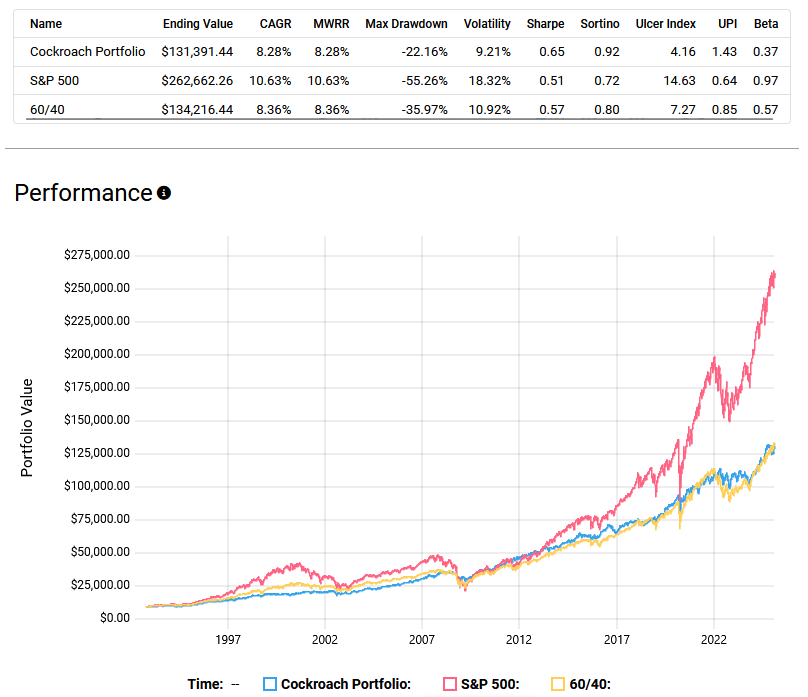Click volatility value 10.92%
Viewport: 808px width, 697px height.
(x=490, y=110)
